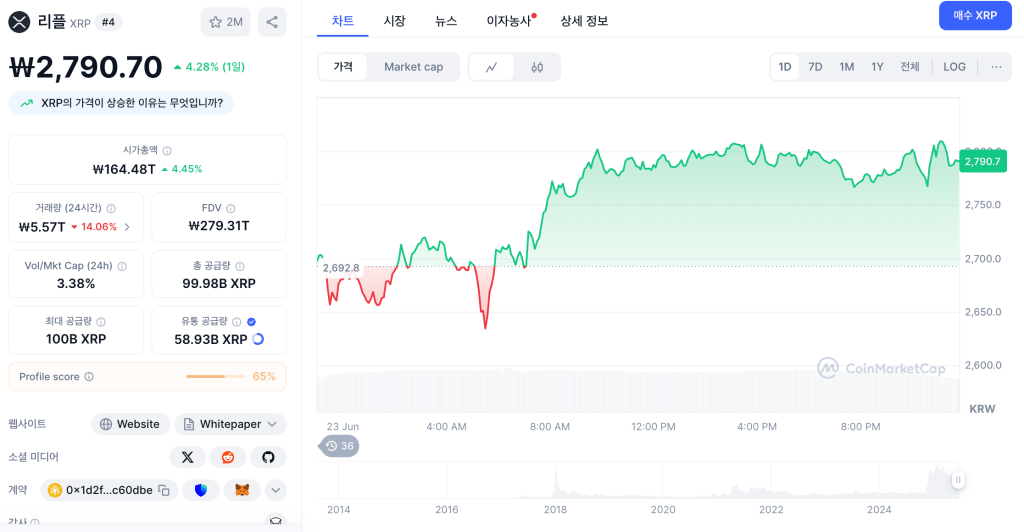
Task: Select the 가격 chart toggle
Action: (343, 67)
